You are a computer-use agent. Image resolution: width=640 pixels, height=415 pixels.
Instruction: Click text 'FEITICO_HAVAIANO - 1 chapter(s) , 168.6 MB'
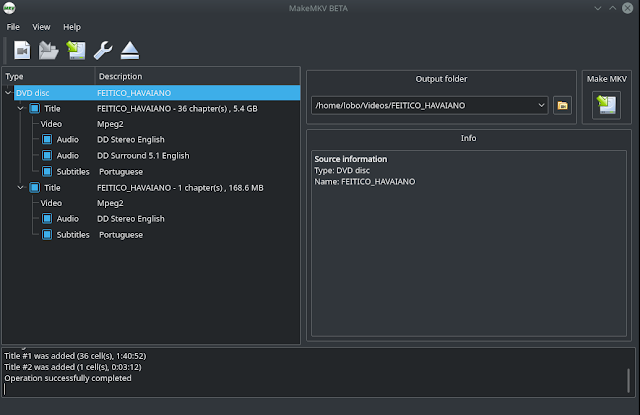(180, 188)
